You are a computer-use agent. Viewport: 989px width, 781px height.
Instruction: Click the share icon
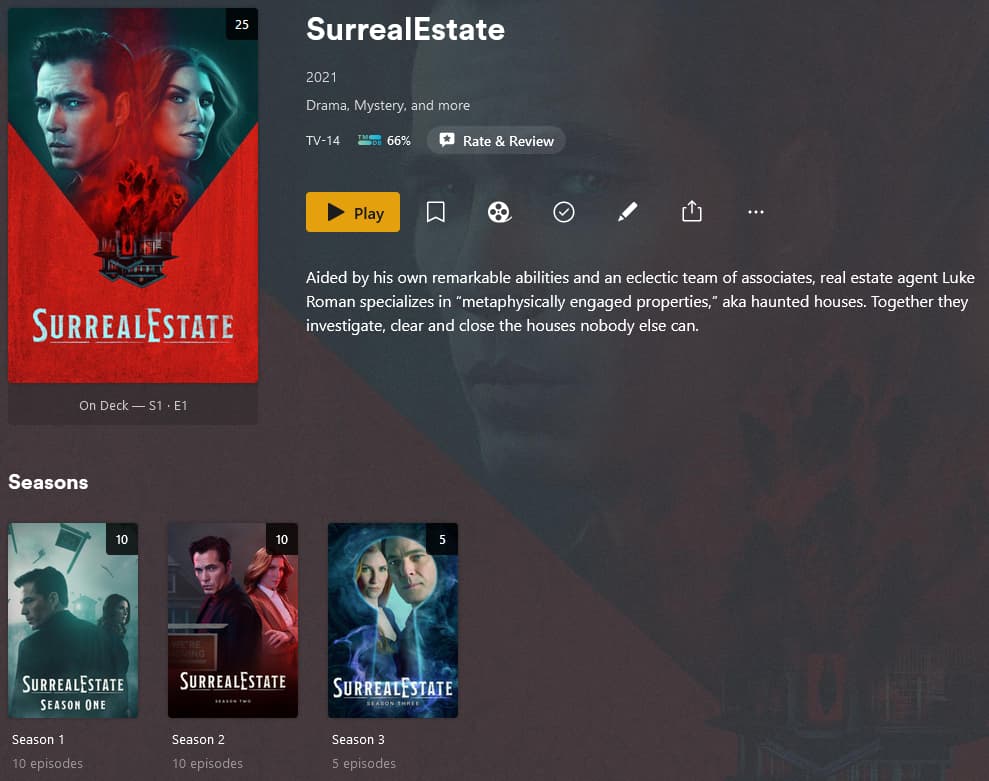[x=692, y=211]
